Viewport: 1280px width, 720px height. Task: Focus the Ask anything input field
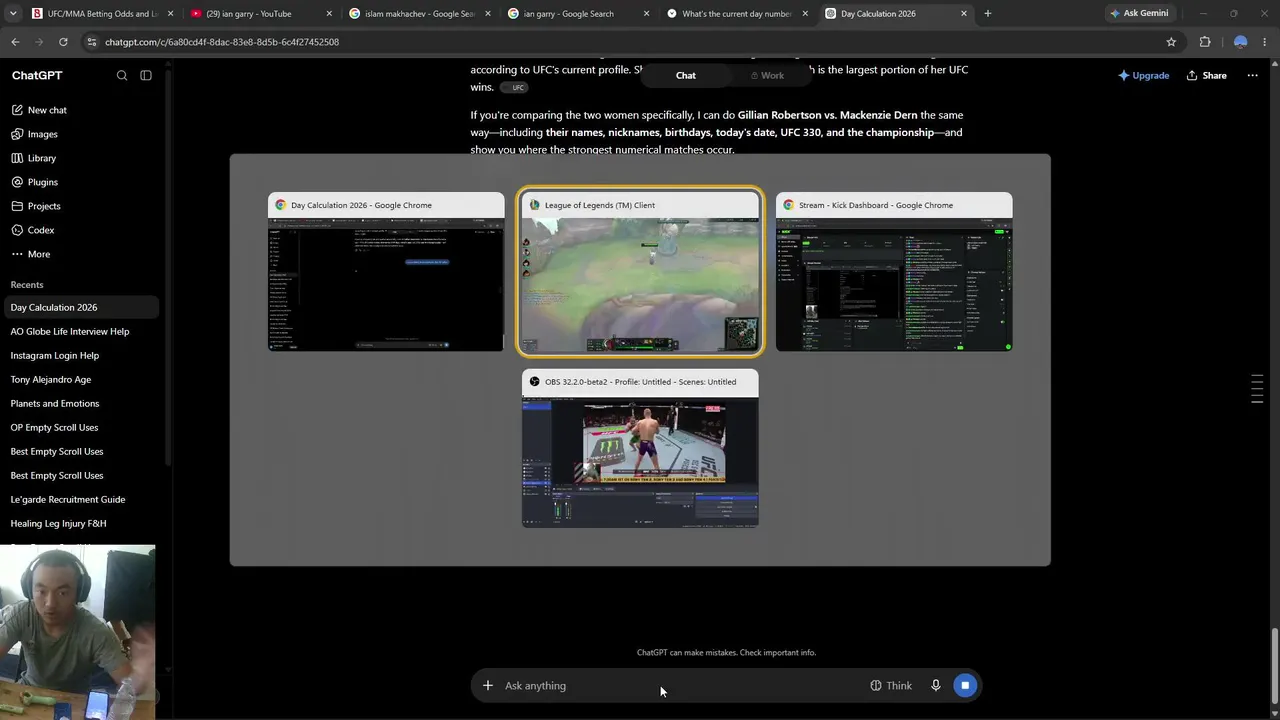(x=682, y=686)
